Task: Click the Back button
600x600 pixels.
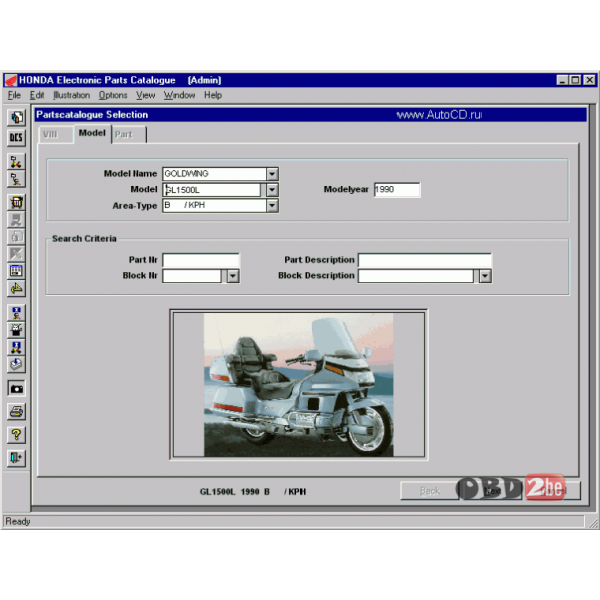Action: coord(429,491)
